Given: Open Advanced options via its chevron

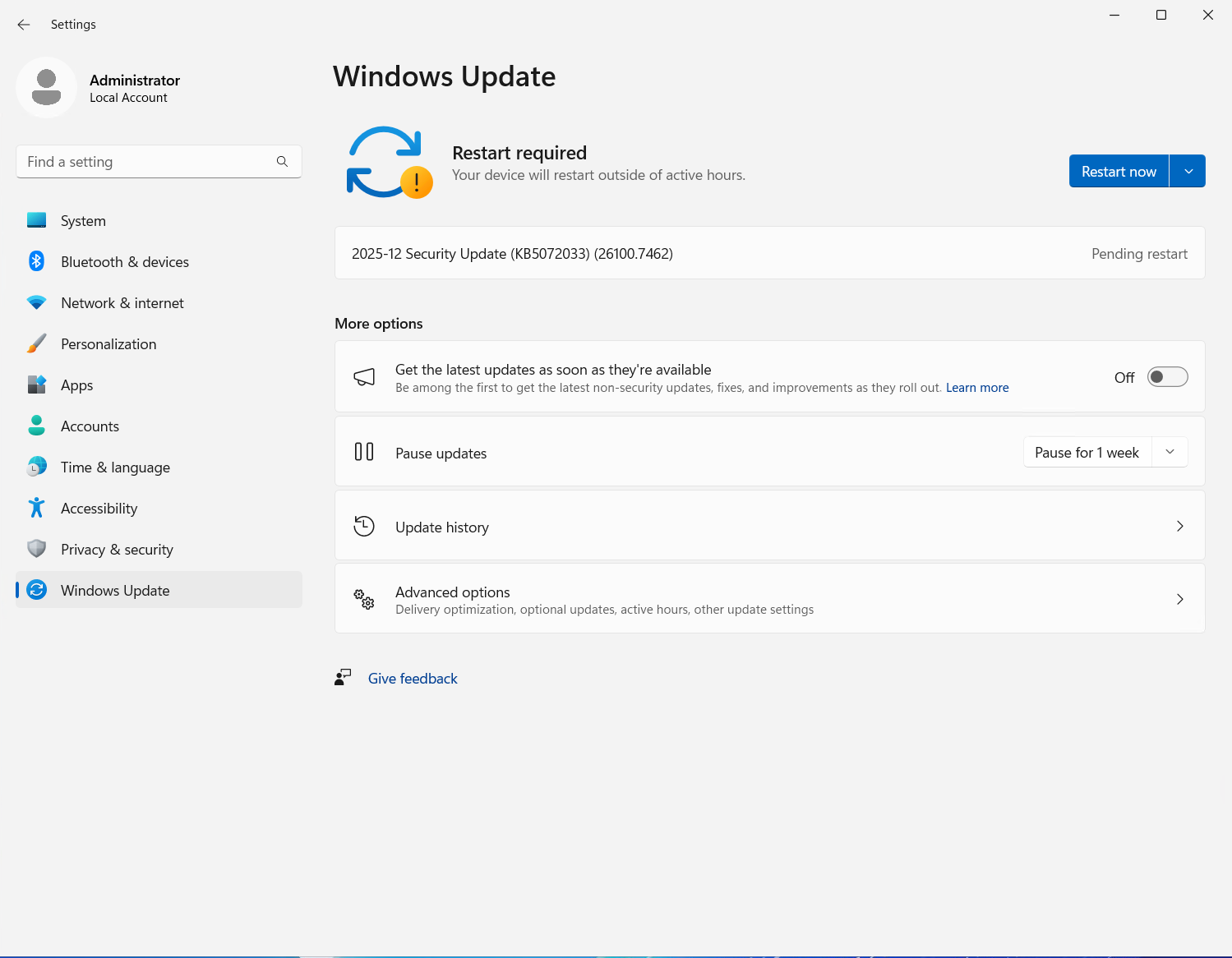Looking at the screenshot, I should pyautogui.click(x=1179, y=599).
